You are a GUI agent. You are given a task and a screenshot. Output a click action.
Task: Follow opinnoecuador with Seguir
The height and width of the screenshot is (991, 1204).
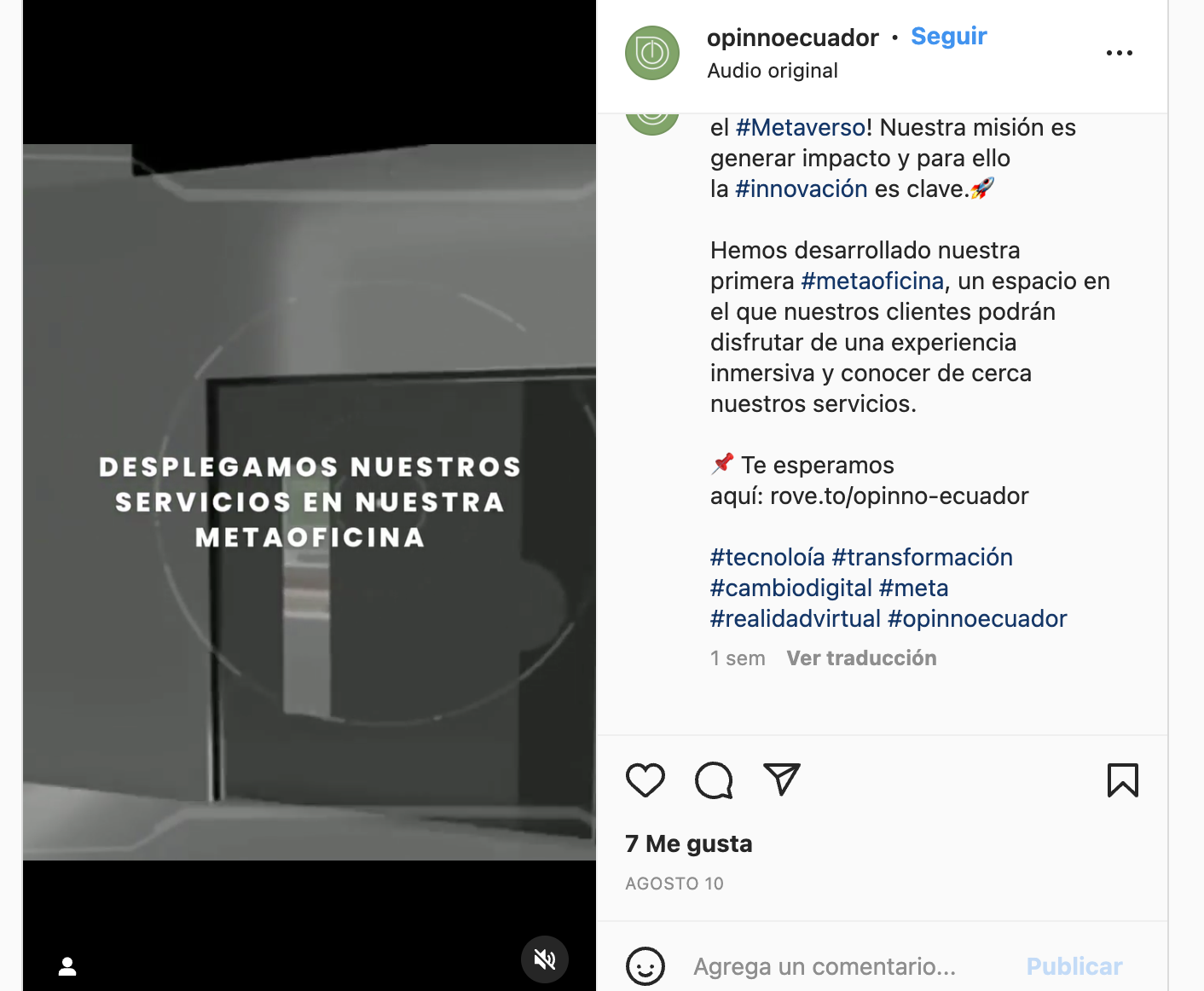tap(949, 37)
